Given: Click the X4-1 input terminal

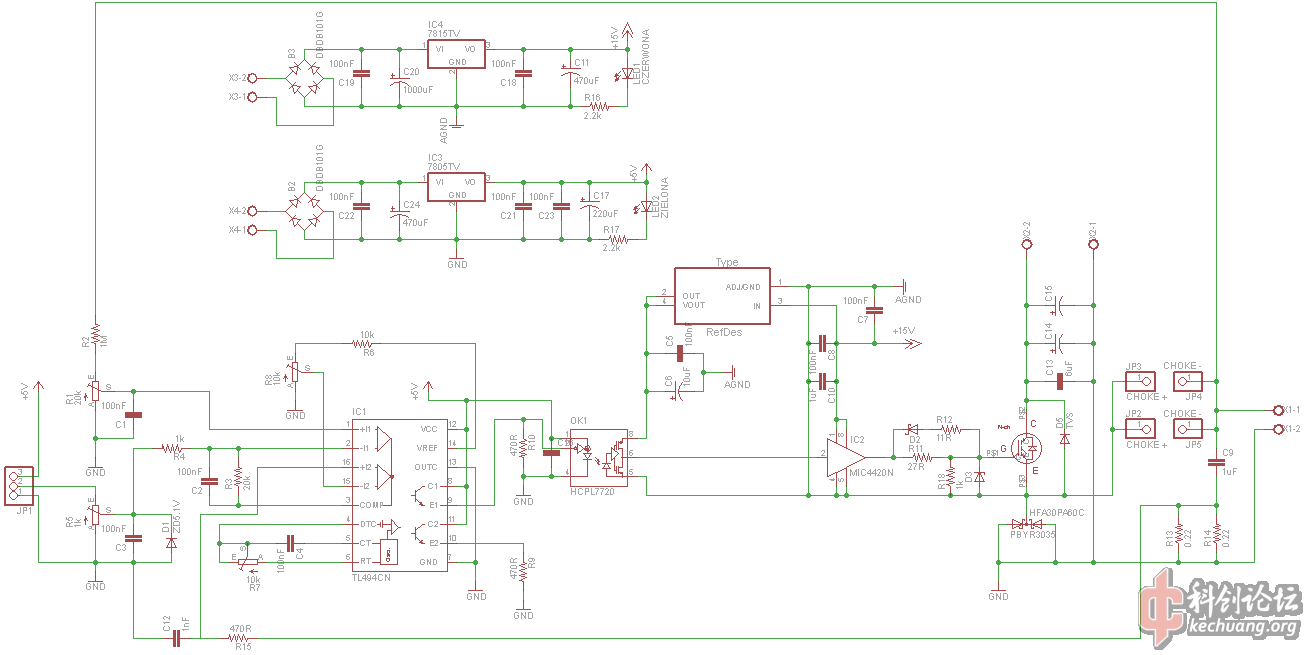Looking at the screenshot, I should [251, 230].
